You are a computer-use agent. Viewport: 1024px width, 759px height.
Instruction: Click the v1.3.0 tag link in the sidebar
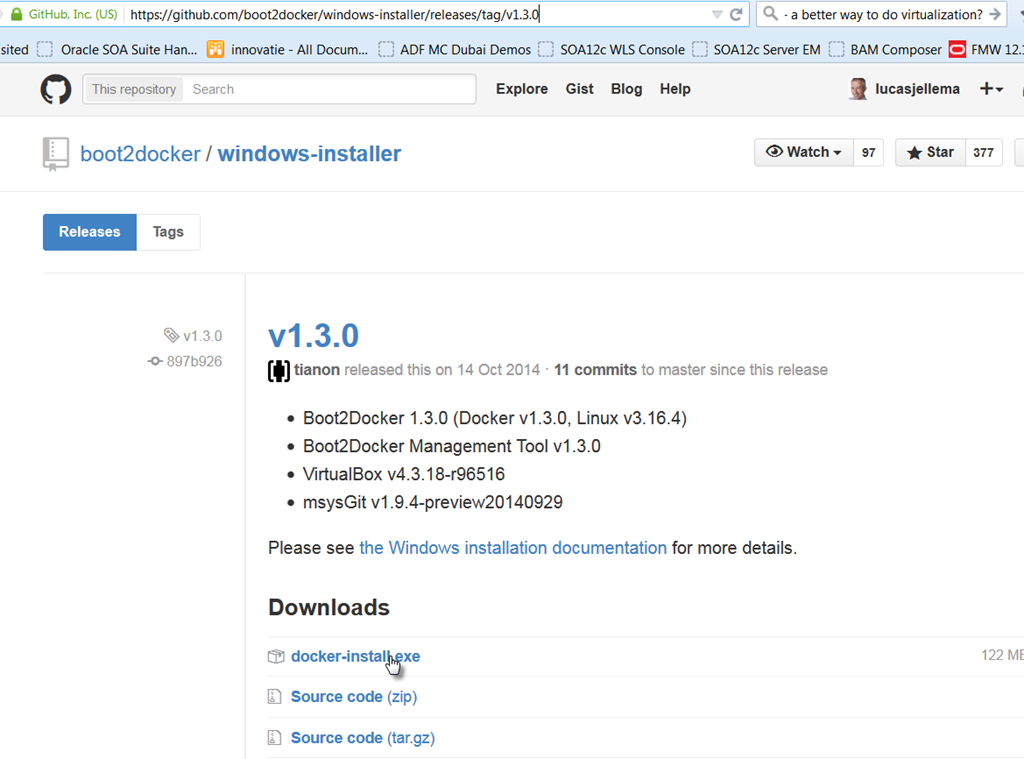click(x=202, y=336)
